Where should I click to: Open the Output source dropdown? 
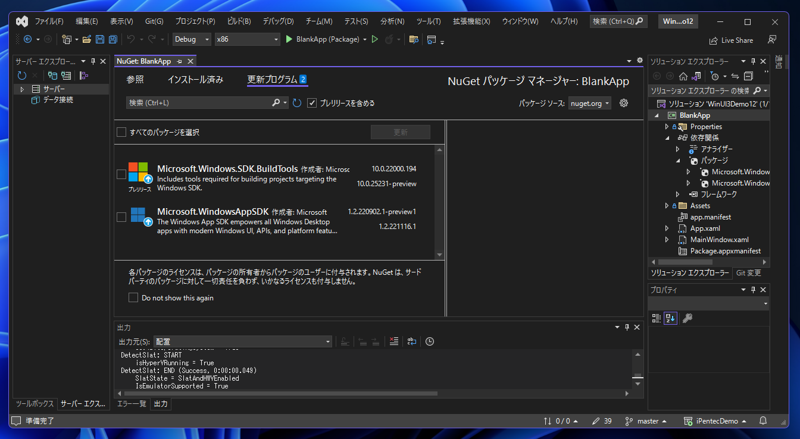243,342
